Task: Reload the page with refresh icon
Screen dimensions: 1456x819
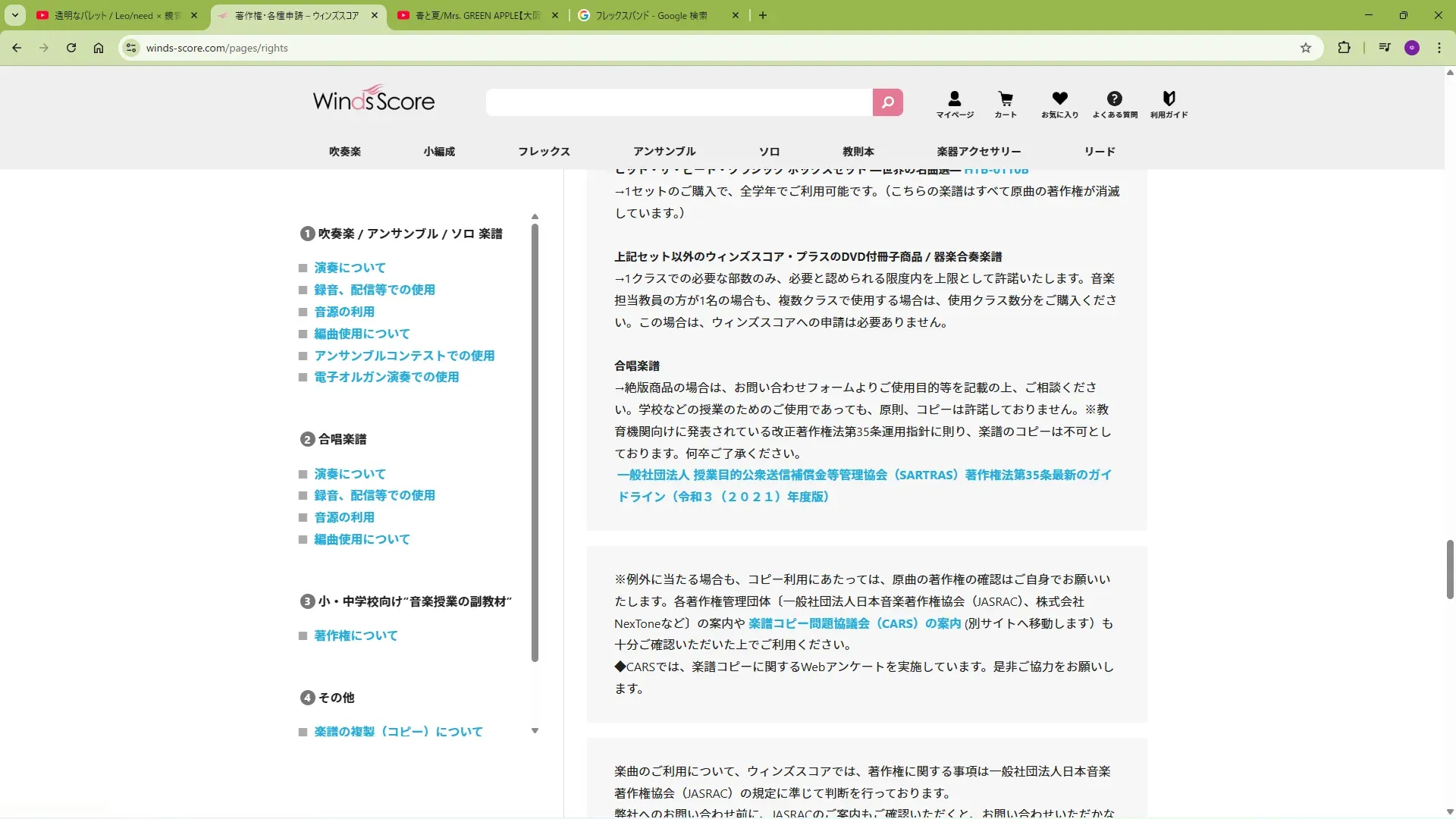Action: pyautogui.click(x=71, y=48)
